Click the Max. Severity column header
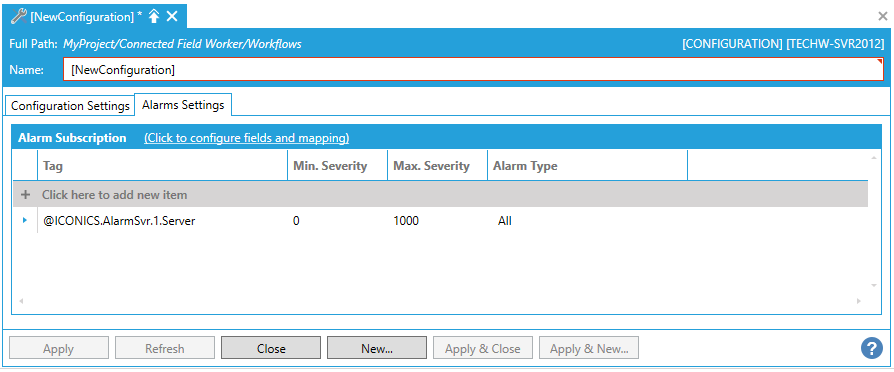The width and height of the screenshot is (894, 372). [x=437, y=166]
